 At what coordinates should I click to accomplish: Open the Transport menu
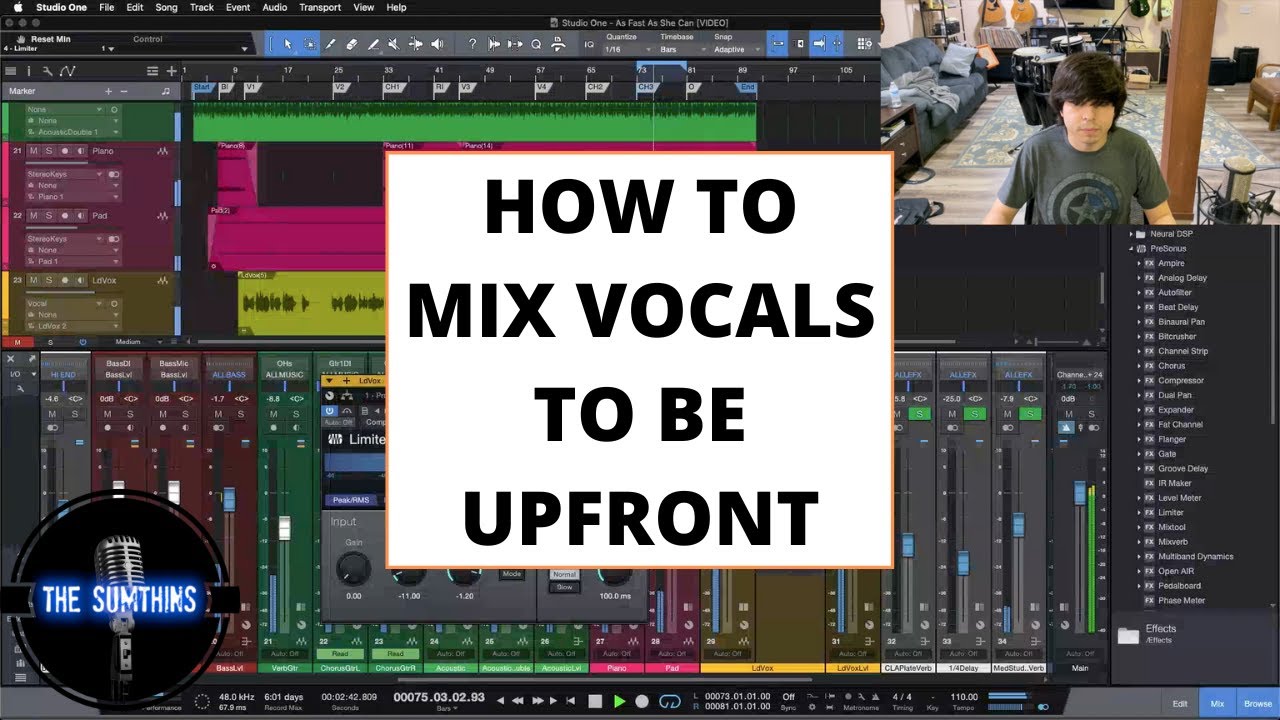tap(320, 7)
